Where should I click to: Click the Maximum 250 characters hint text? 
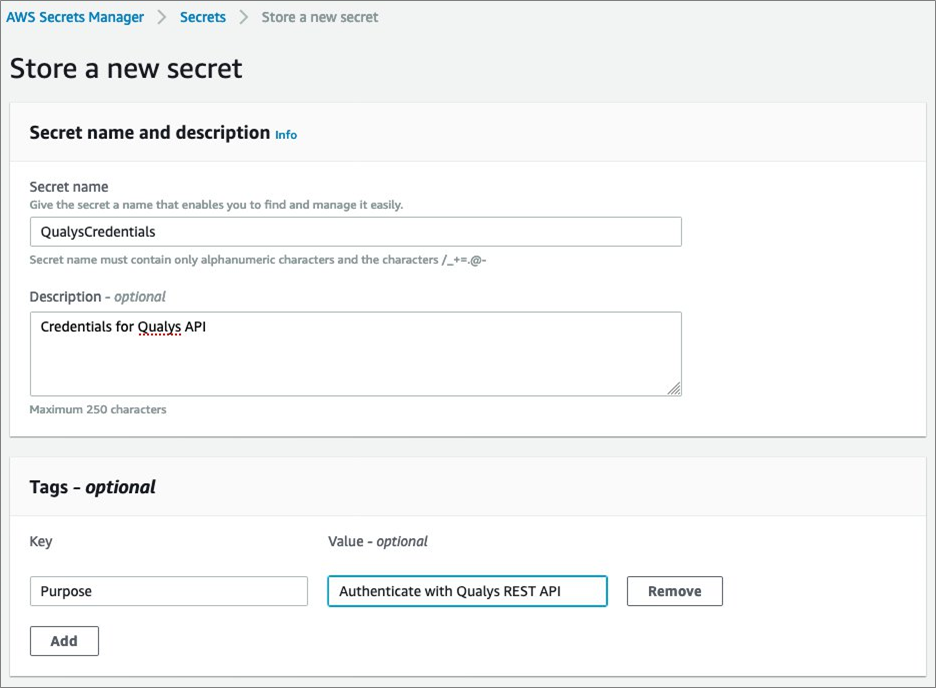(x=98, y=409)
